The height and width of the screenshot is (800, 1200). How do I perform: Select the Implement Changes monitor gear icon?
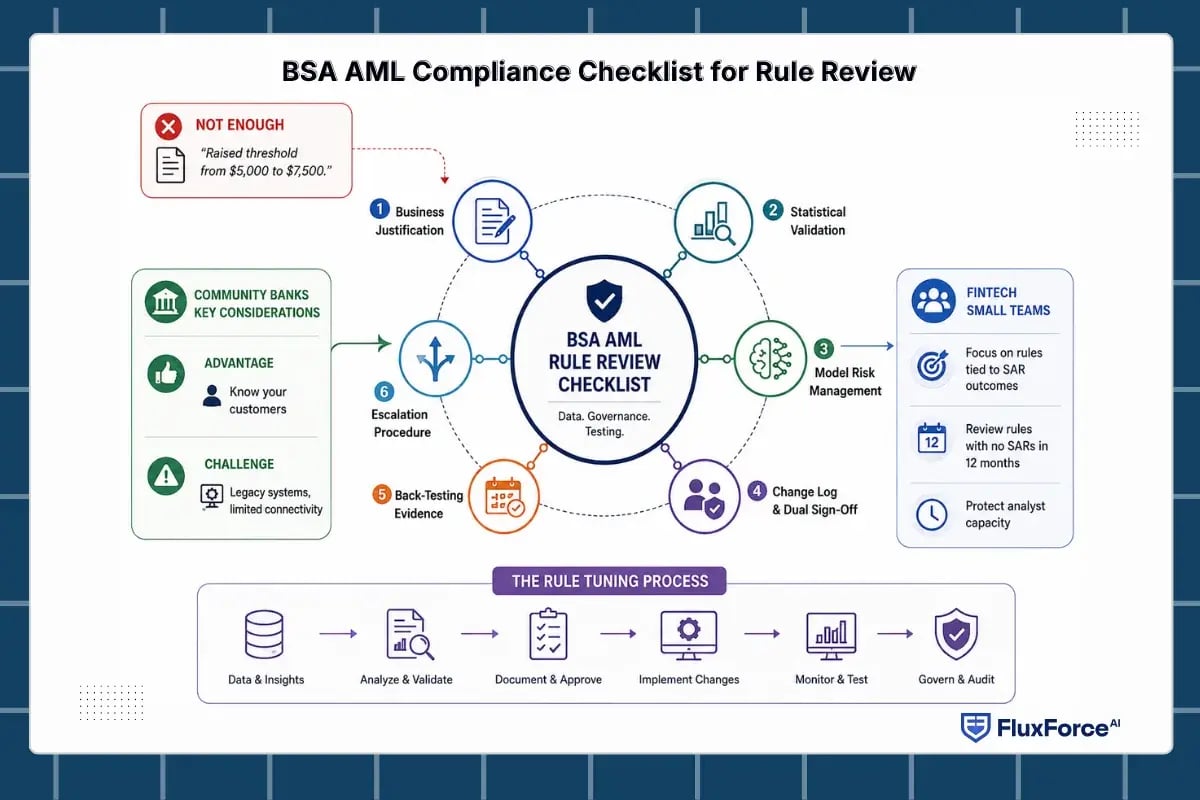(689, 634)
